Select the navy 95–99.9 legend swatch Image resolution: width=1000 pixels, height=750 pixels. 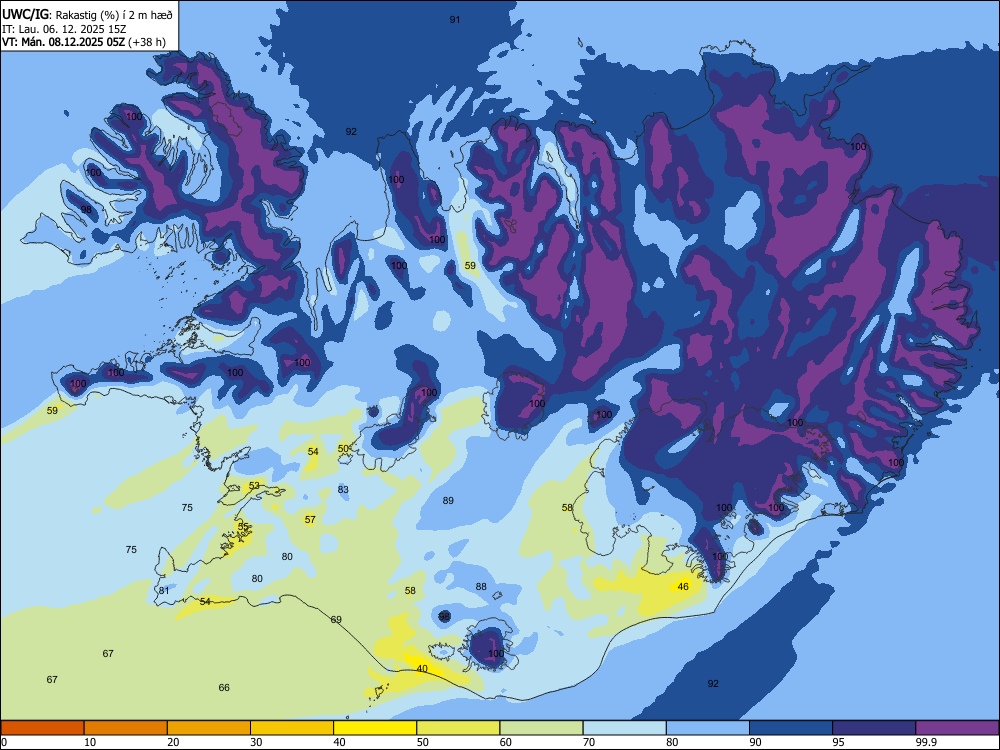click(874, 728)
